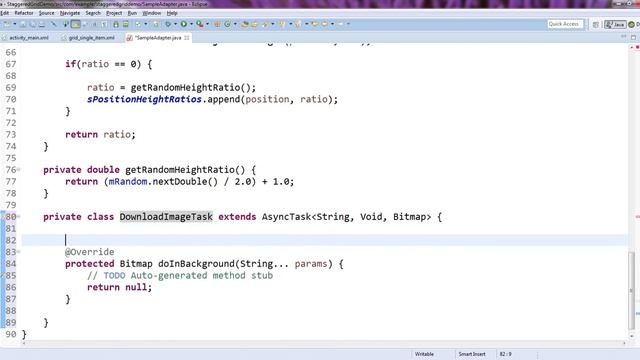Image resolution: width=640 pixels, height=360 pixels.
Task: Place cursor on empty line 82
Action: 324,240
